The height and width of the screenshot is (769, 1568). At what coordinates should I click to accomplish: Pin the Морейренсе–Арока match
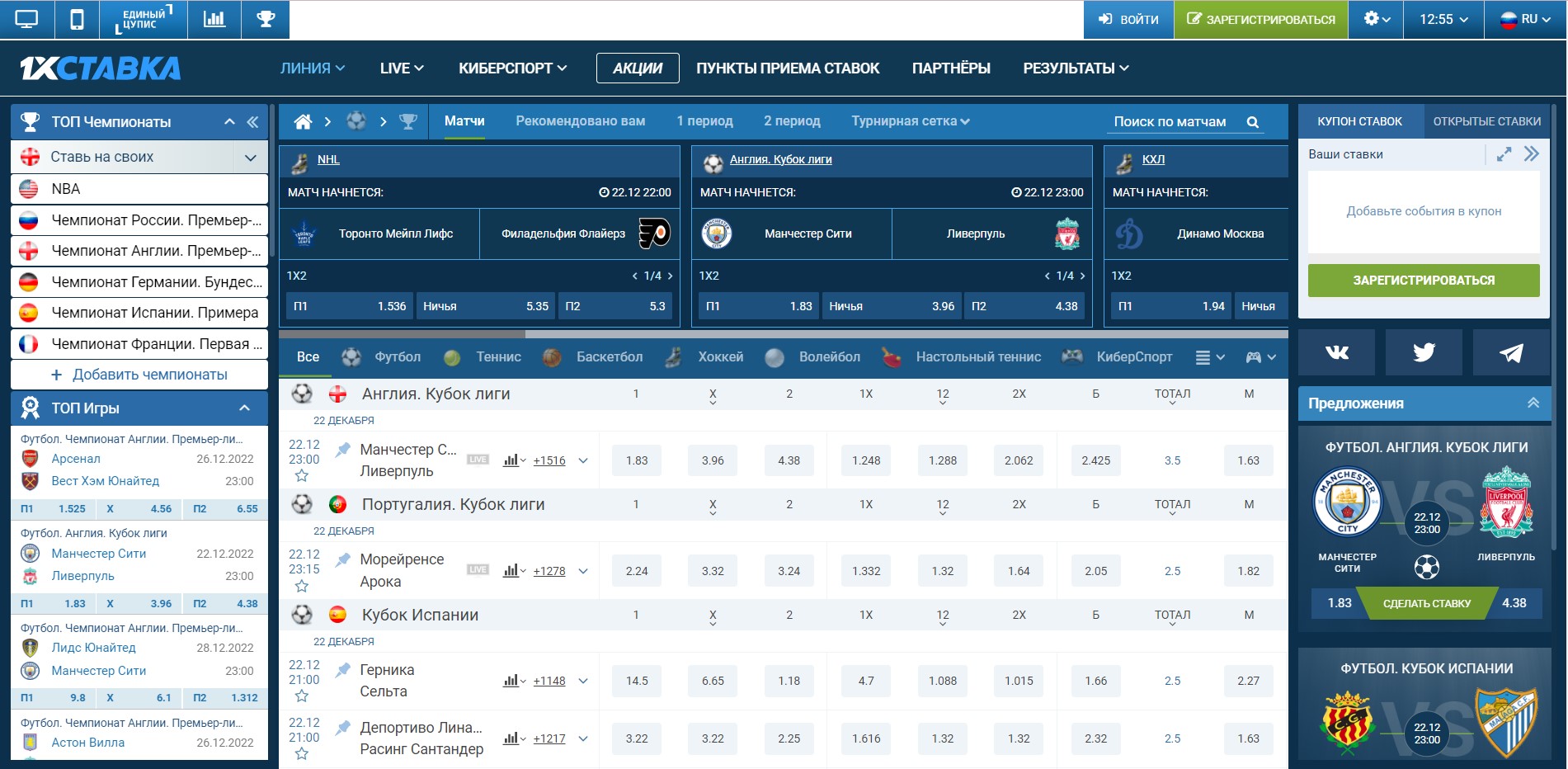[x=342, y=559]
